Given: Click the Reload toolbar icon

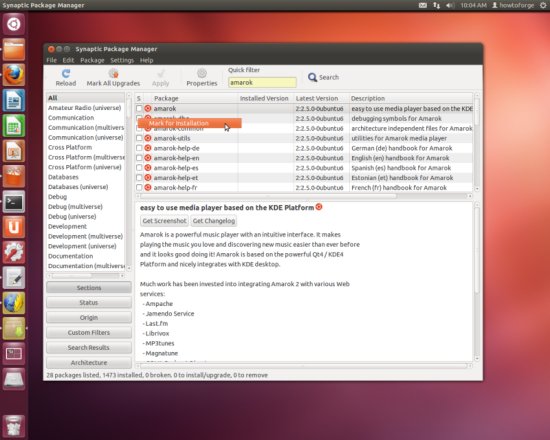Looking at the screenshot, I should pos(66,73).
